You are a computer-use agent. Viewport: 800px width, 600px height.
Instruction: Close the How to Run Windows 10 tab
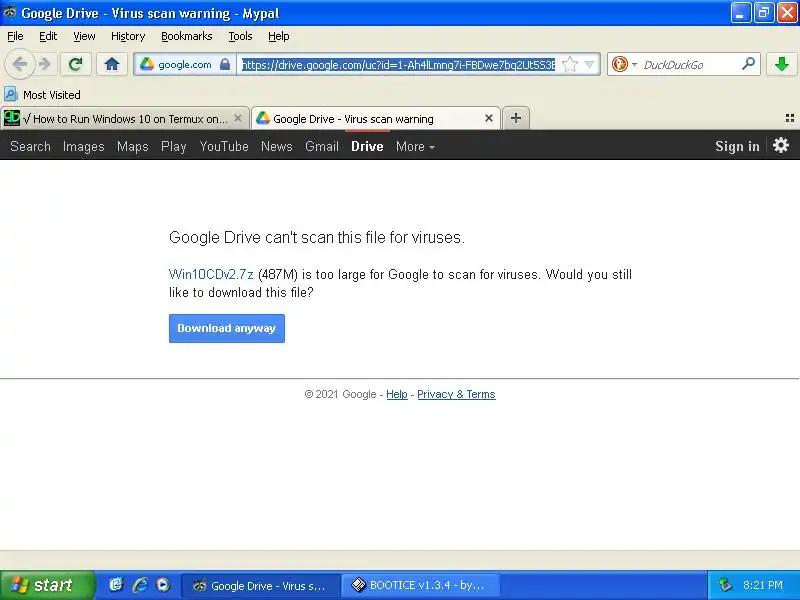[x=238, y=118]
